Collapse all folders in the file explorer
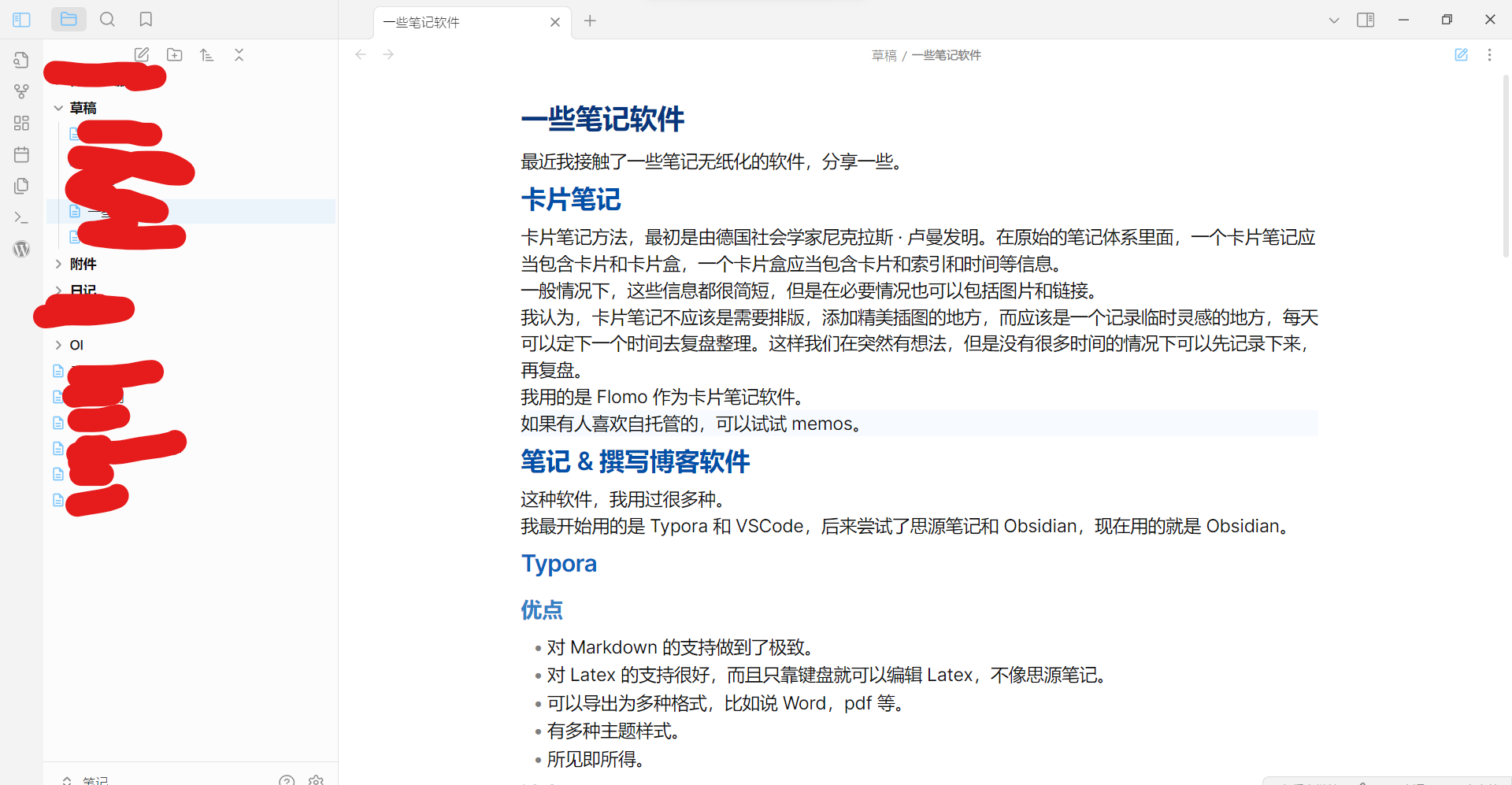 pos(239,54)
